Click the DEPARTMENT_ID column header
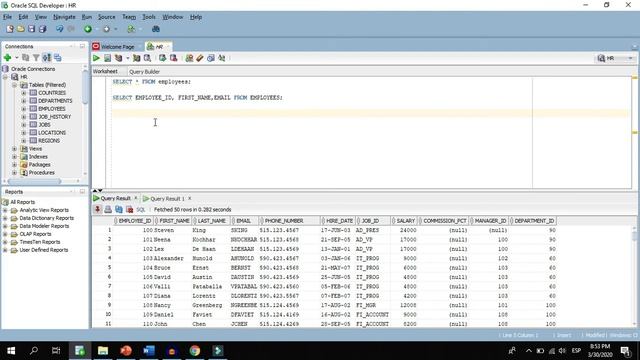The width and height of the screenshot is (640, 360). pos(533,221)
